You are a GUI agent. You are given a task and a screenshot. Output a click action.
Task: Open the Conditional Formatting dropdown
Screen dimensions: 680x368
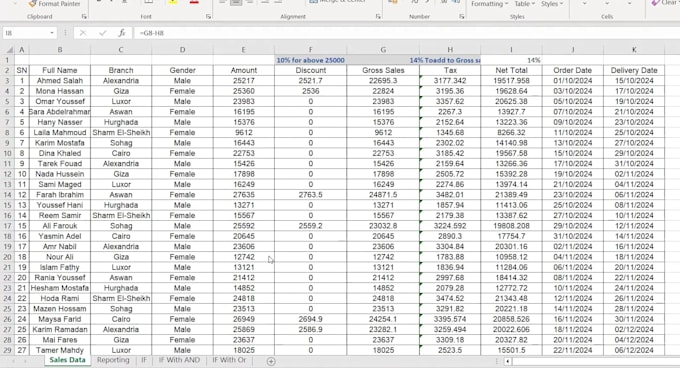click(x=490, y=4)
